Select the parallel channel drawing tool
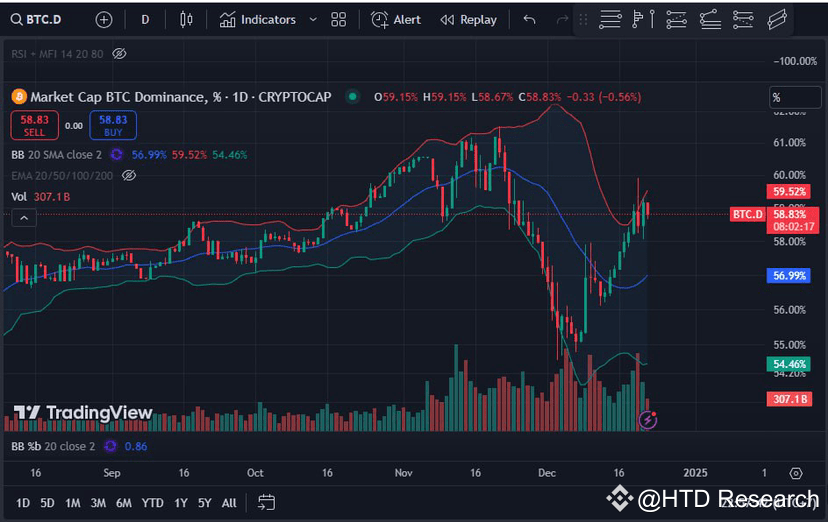Viewport: 828px width, 522px height. coord(777,20)
